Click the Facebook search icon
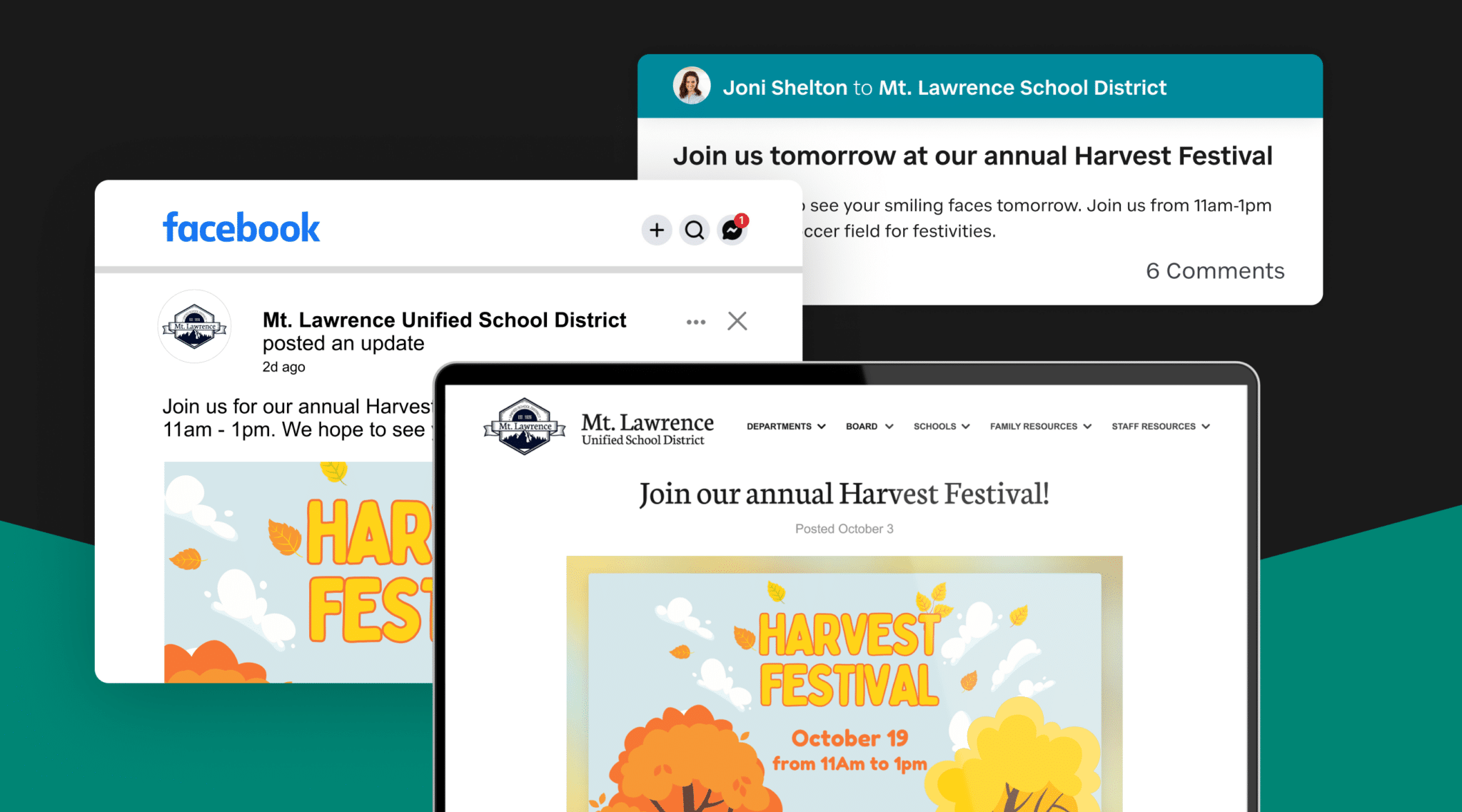The height and width of the screenshot is (812, 1462). [x=693, y=230]
